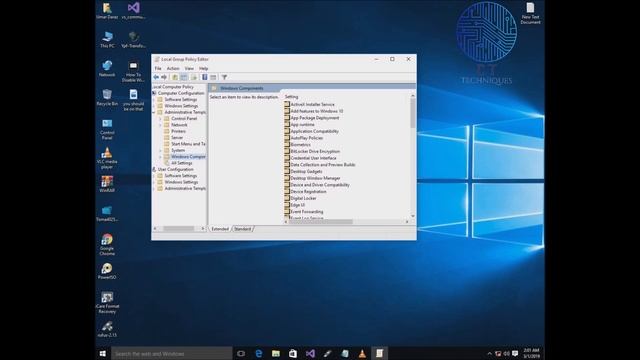
Task: Select the WinRAR desktop icon
Action: tap(107, 184)
